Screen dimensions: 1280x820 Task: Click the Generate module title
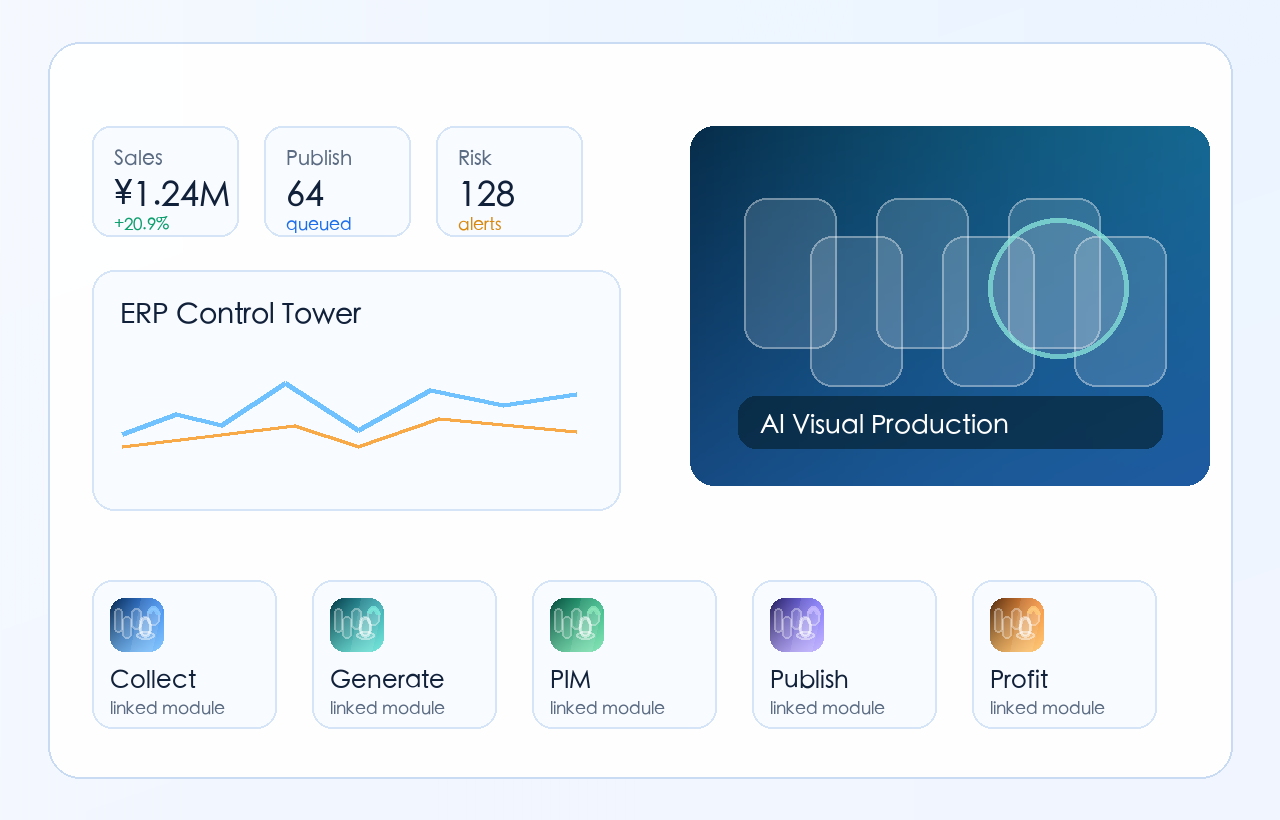coord(387,679)
